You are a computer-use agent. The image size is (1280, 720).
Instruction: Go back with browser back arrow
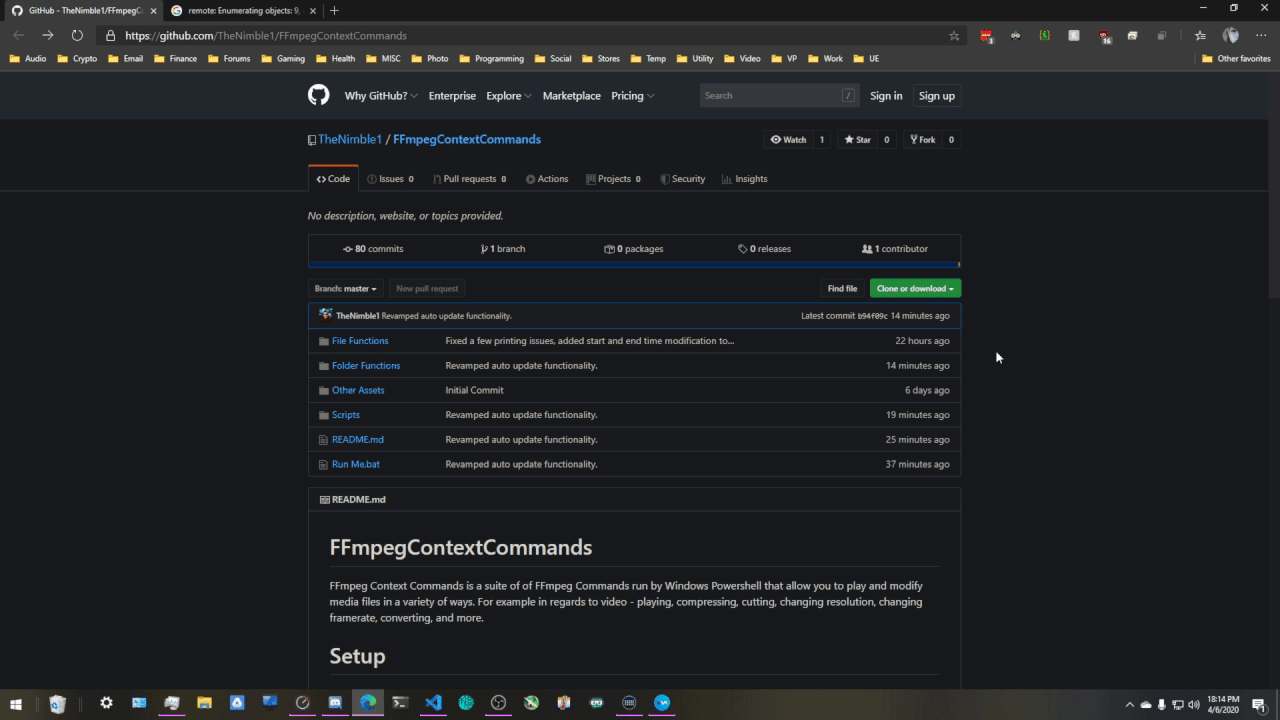pos(18,35)
